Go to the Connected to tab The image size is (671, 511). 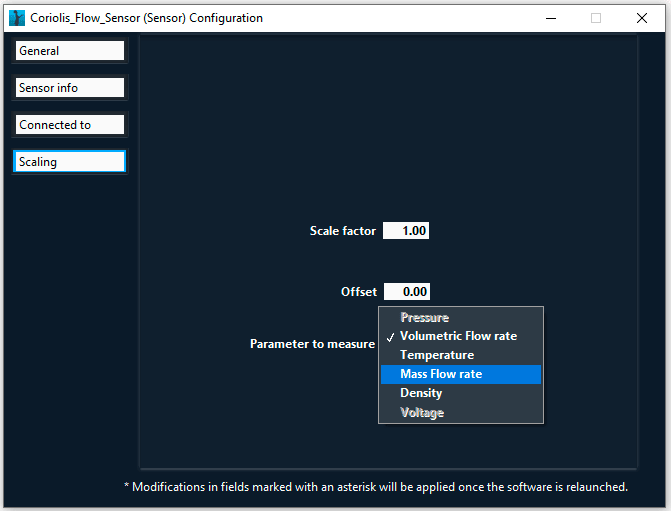[69, 125]
